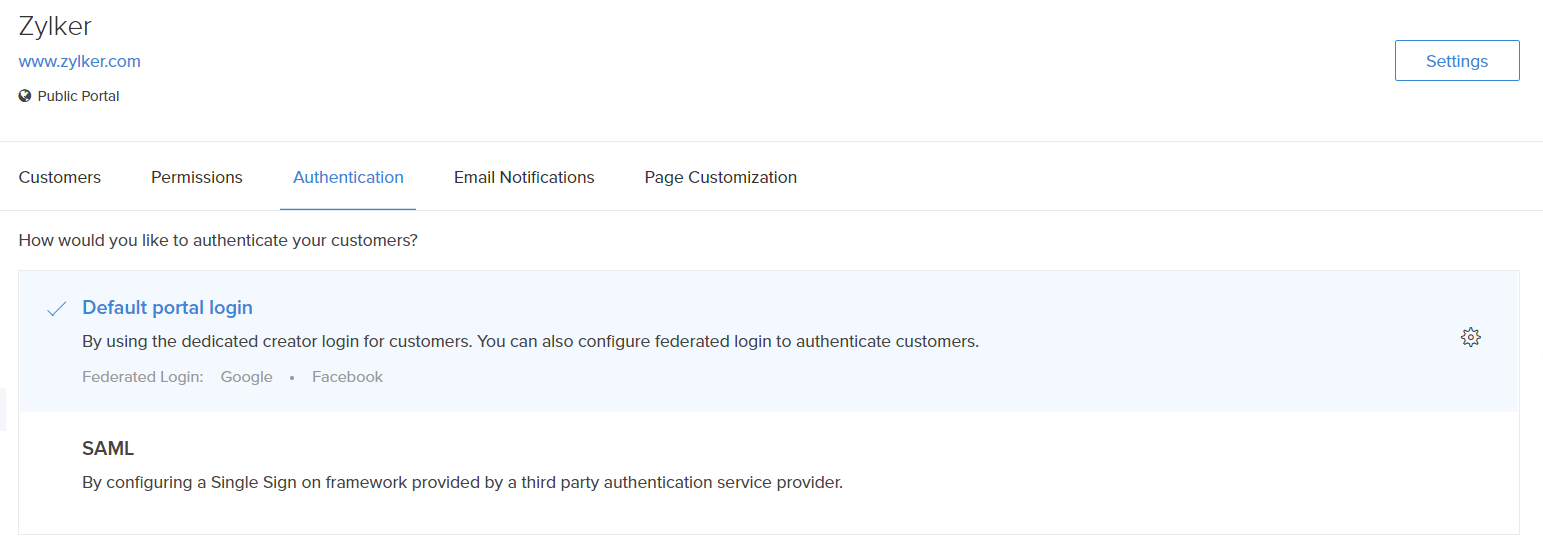The width and height of the screenshot is (1543, 557).
Task: Select the Authentication tab
Action: (348, 177)
